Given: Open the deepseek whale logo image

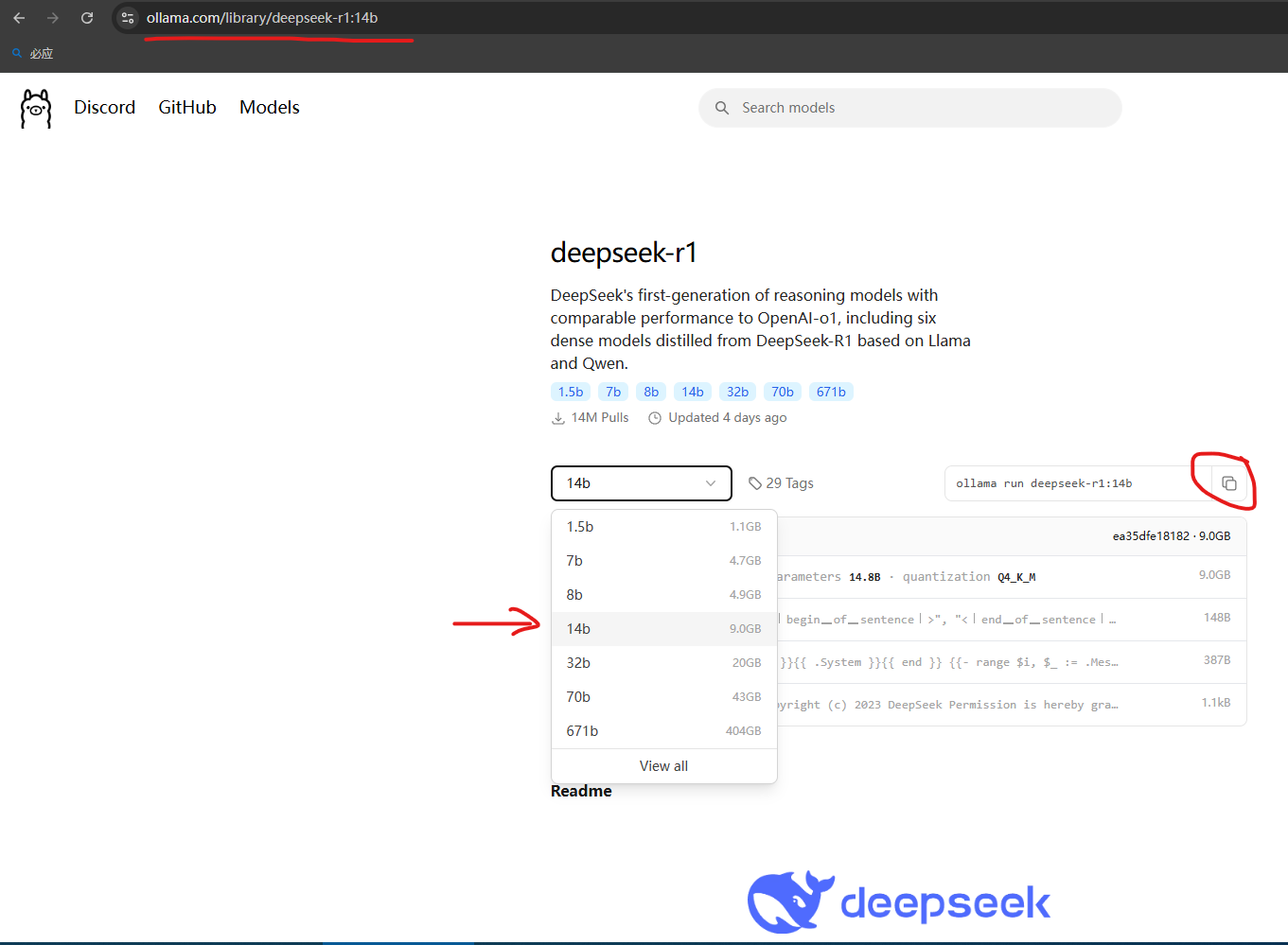Looking at the screenshot, I should [x=899, y=902].
